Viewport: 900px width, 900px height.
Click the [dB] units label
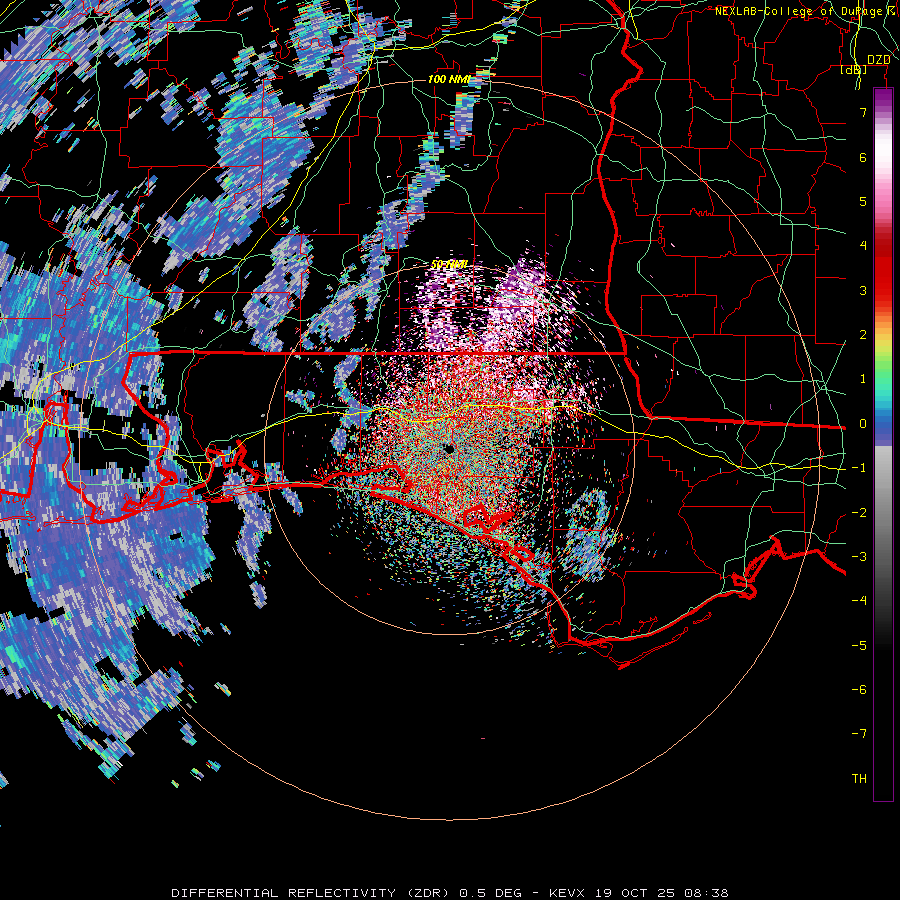pyautogui.click(x=854, y=70)
